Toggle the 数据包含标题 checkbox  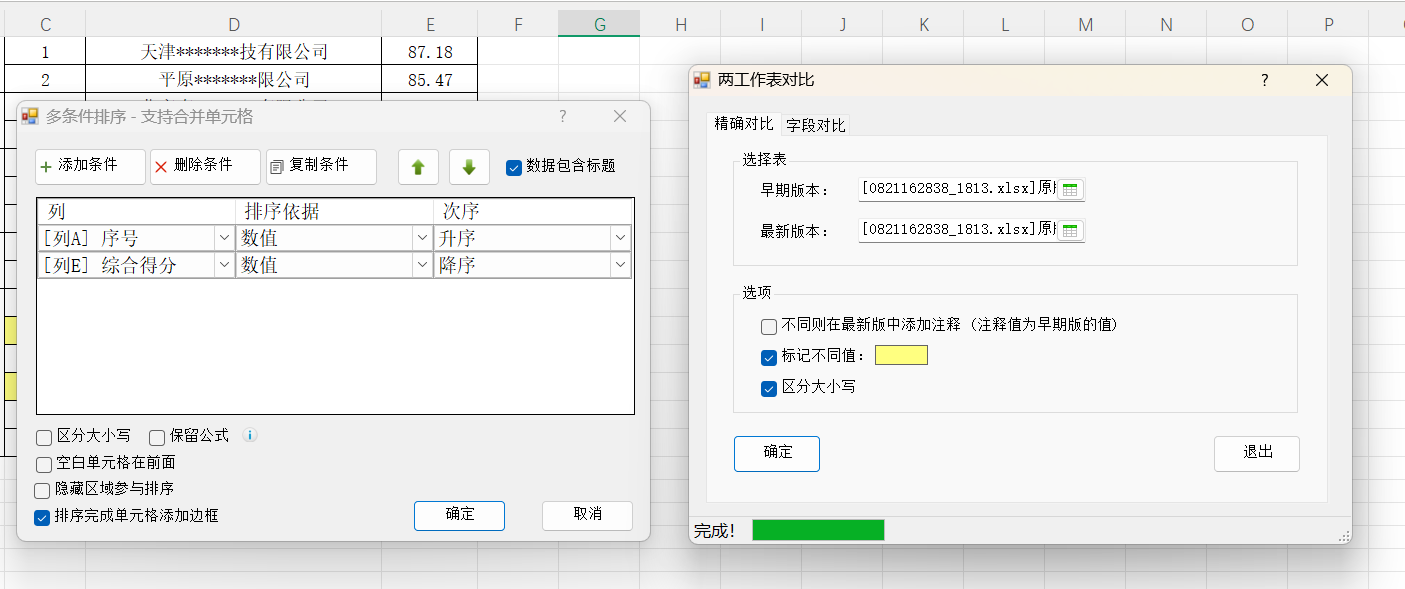[514, 167]
